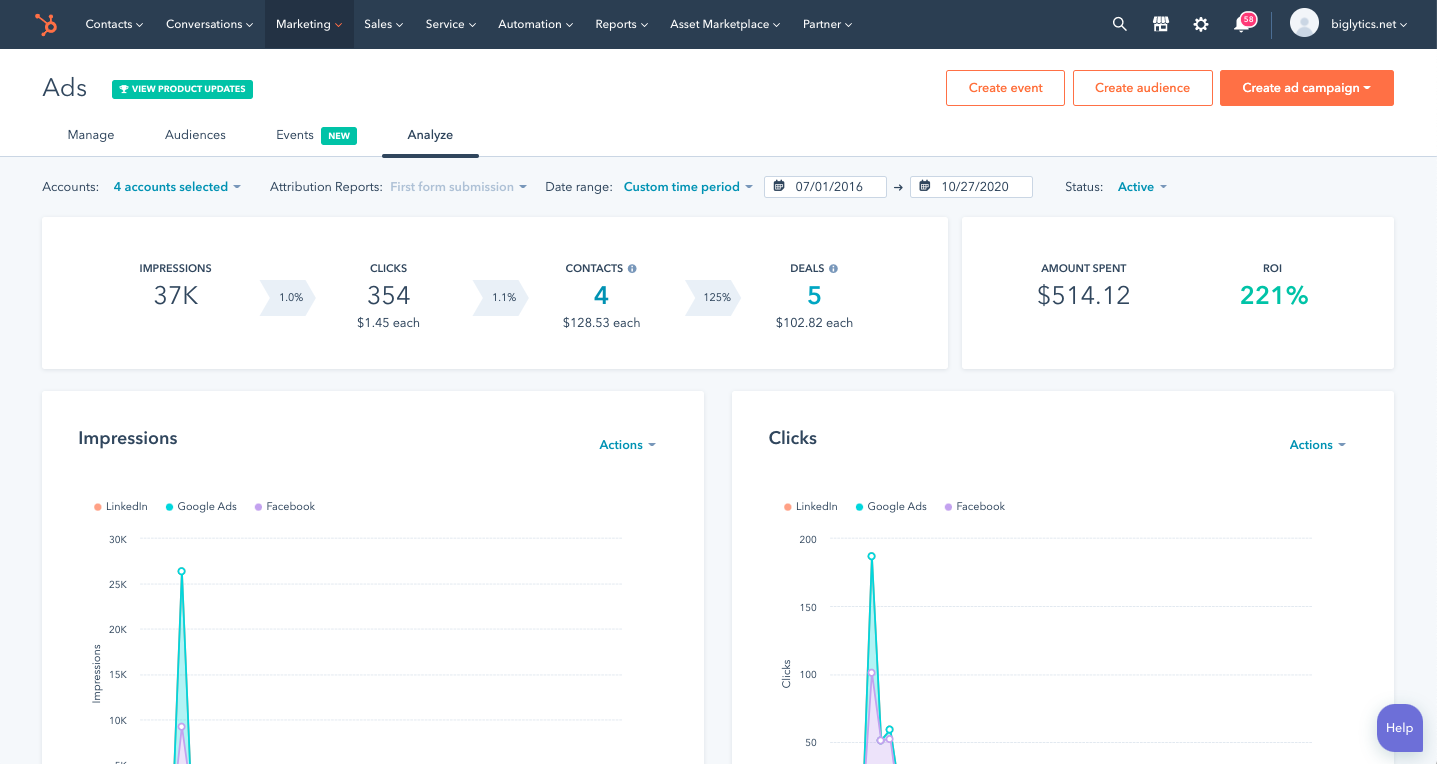
Task: Expand the 4 accounts selected dropdown
Action: point(177,187)
